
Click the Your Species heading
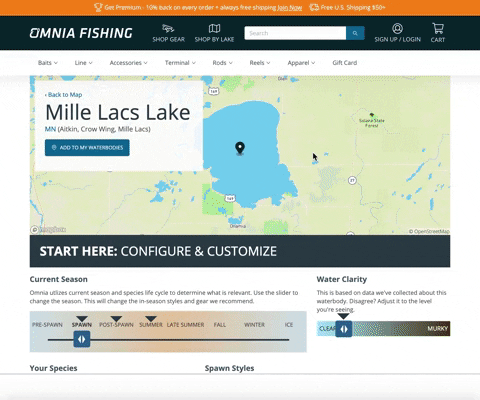(53, 368)
